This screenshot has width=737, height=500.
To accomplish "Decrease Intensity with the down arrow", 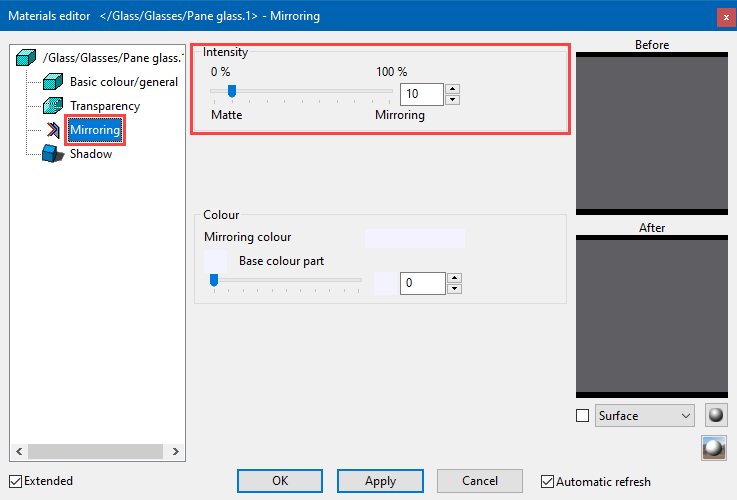I will click(x=452, y=100).
